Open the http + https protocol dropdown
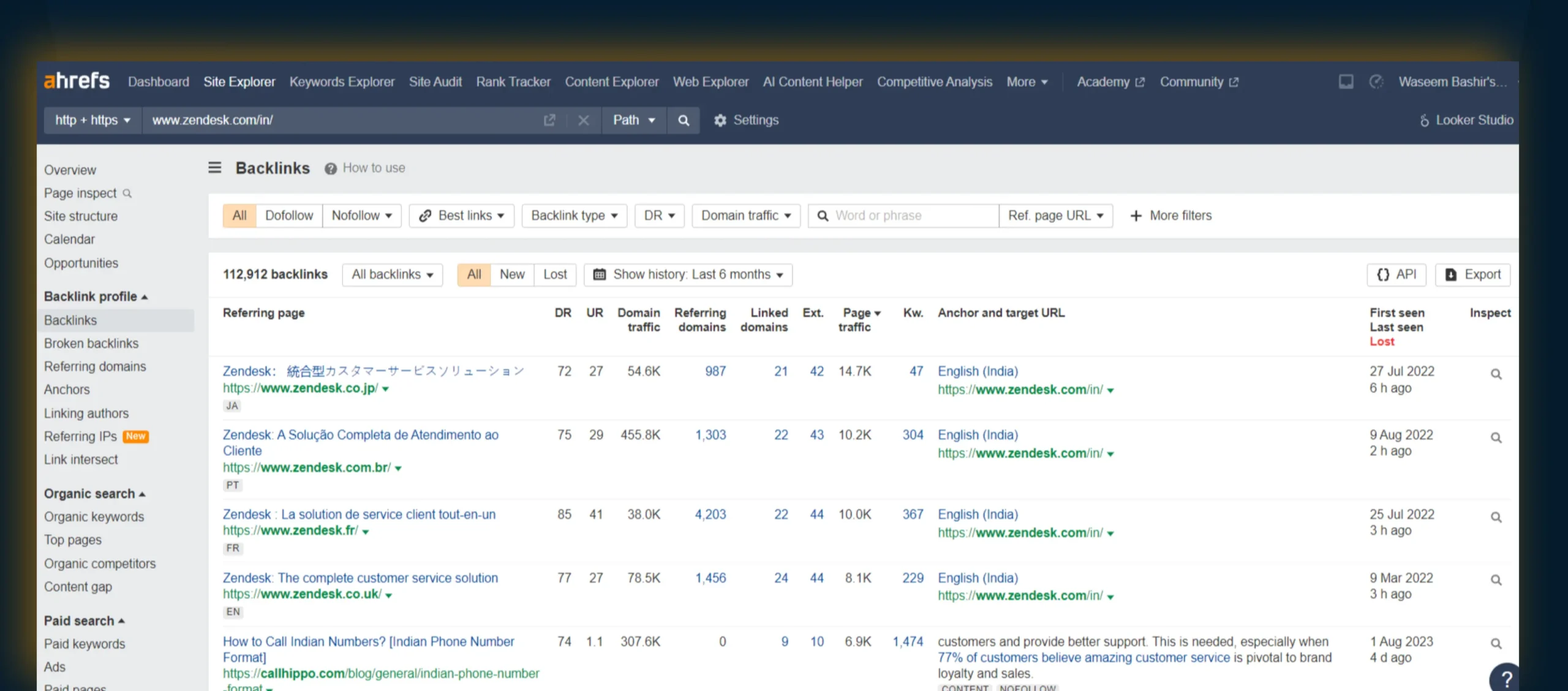Viewport: 1568px width, 691px height. tap(92, 120)
